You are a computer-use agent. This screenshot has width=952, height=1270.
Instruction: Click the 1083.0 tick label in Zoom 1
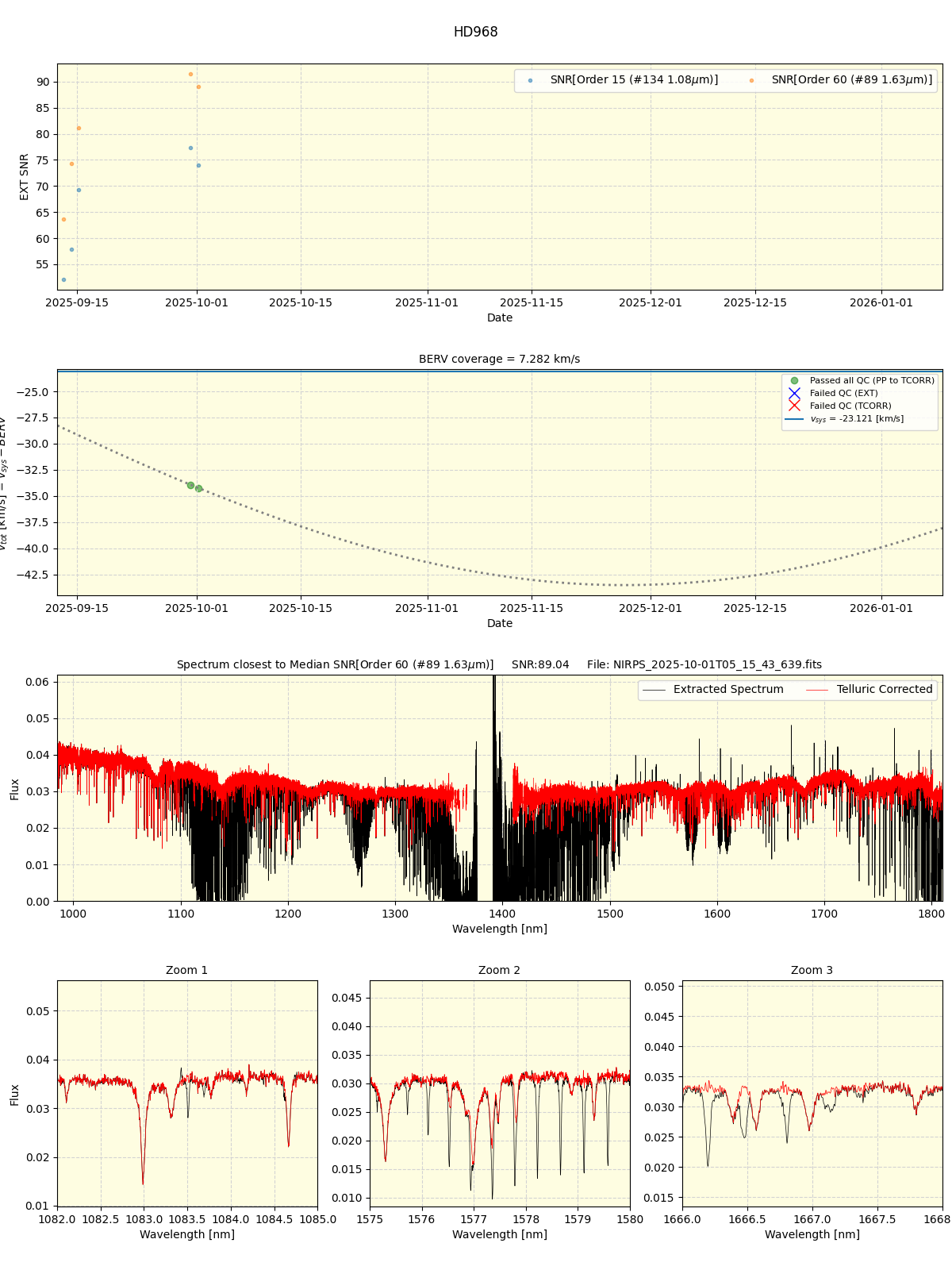click(x=144, y=1219)
